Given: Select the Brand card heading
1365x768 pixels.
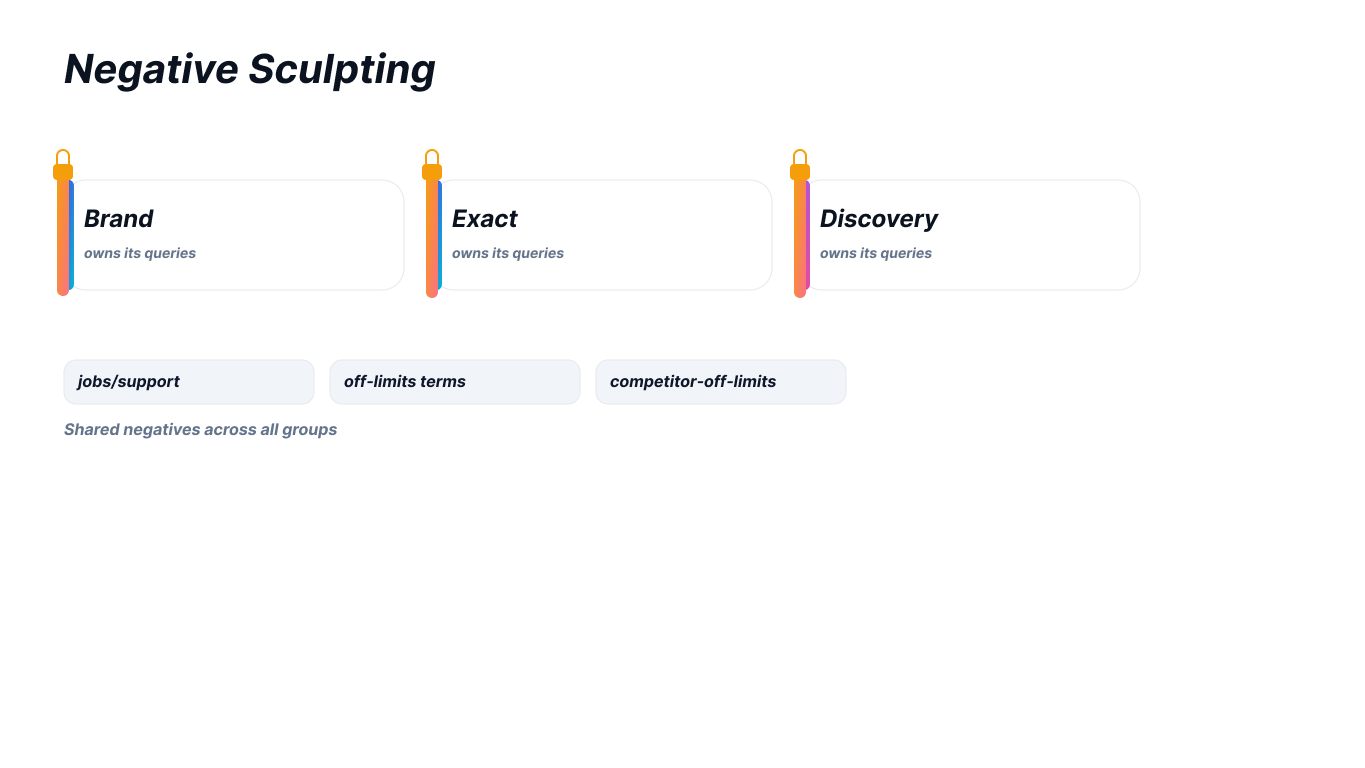Looking at the screenshot, I should click(x=119, y=218).
